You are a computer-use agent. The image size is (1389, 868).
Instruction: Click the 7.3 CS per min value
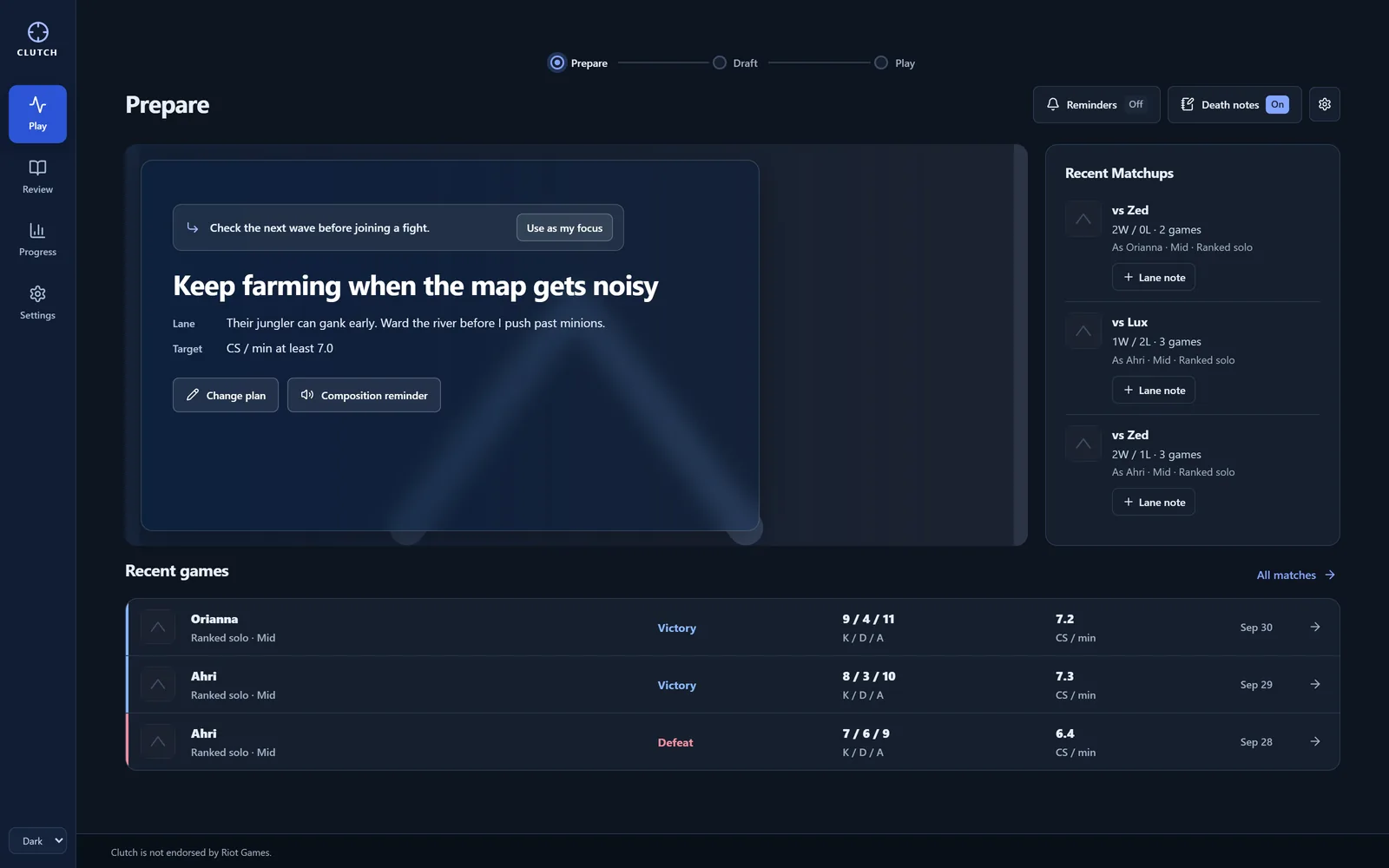coord(1064,676)
